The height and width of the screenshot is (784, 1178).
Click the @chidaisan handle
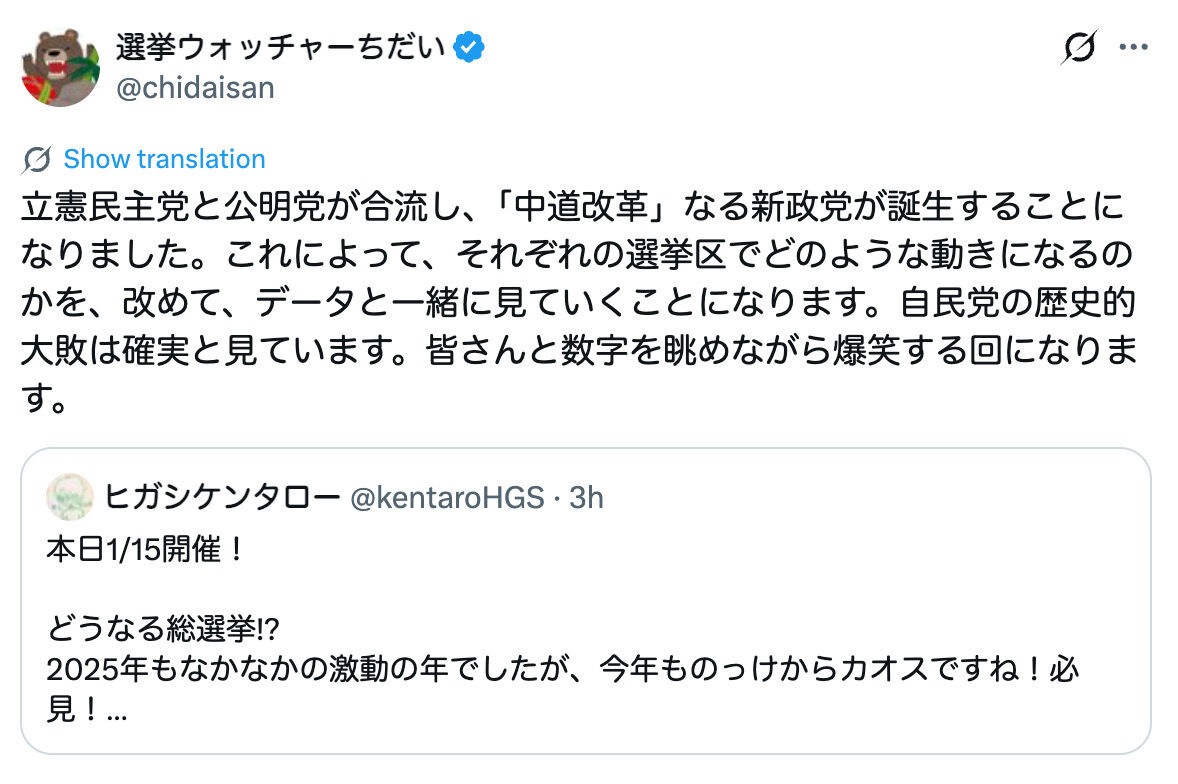(195, 88)
